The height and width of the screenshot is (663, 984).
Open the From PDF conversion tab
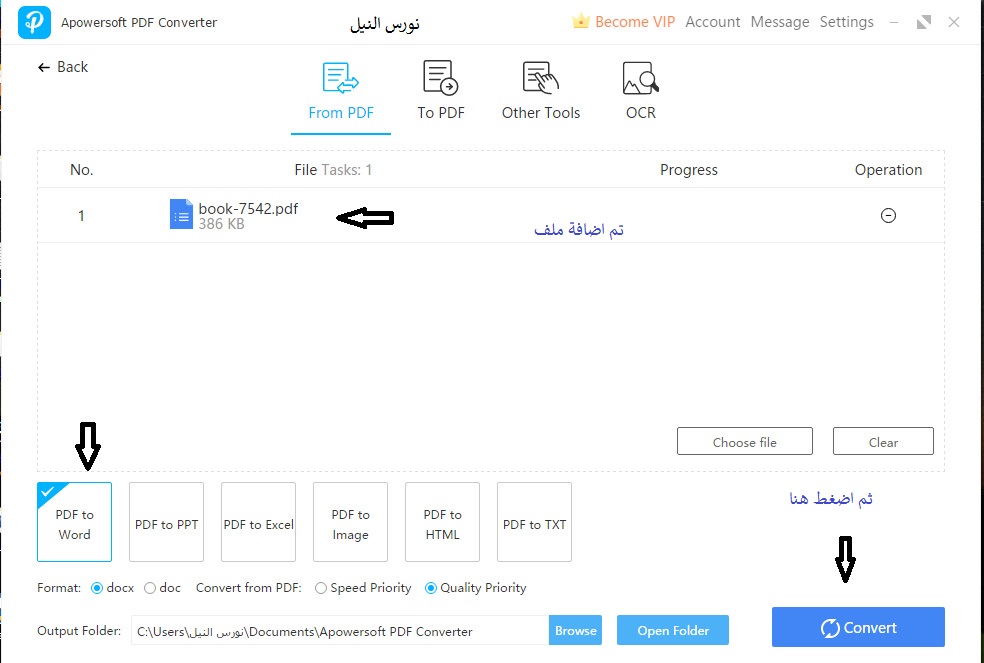coord(341,92)
